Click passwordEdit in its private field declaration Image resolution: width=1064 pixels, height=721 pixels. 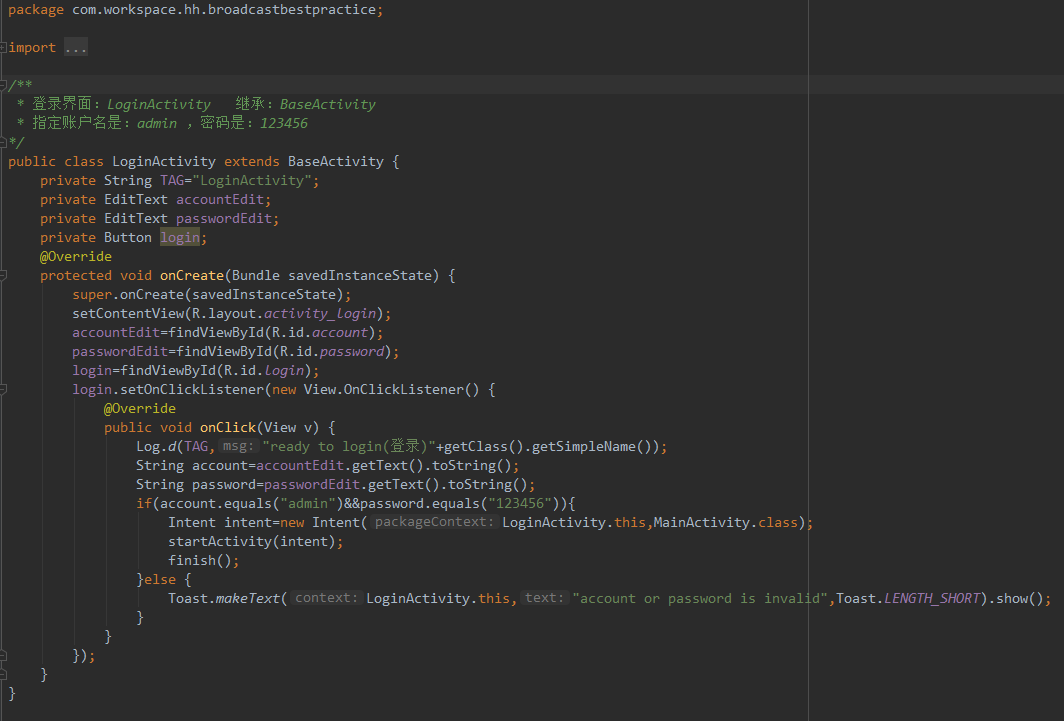pos(224,218)
